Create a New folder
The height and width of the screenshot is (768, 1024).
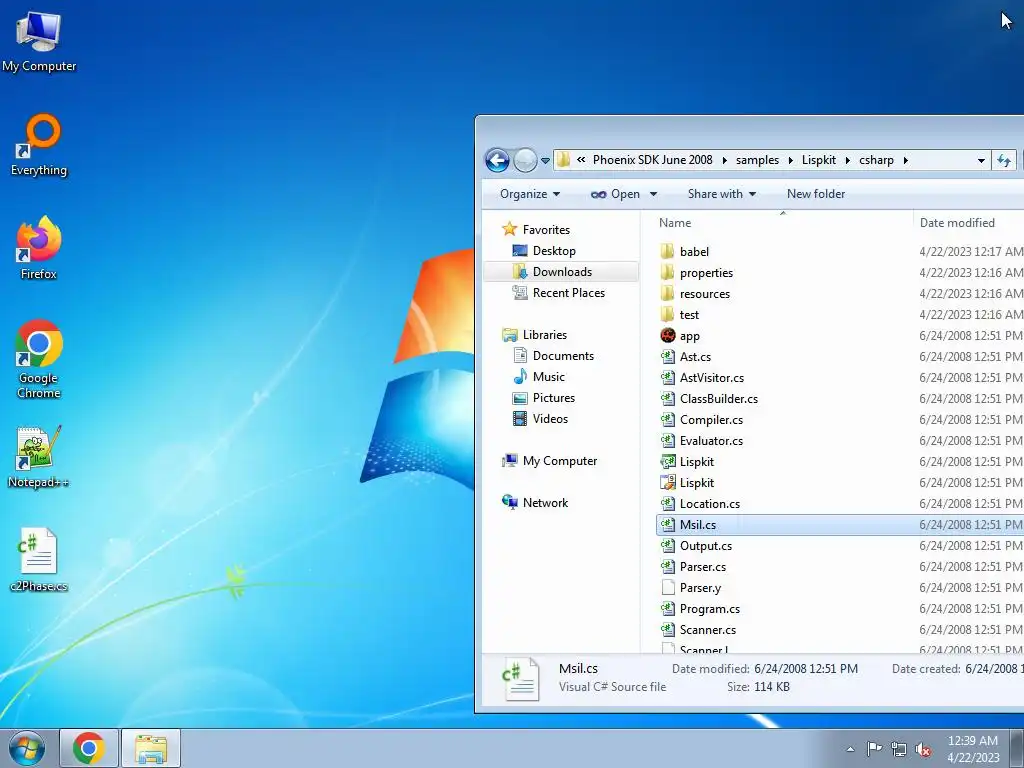click(816, 194)
